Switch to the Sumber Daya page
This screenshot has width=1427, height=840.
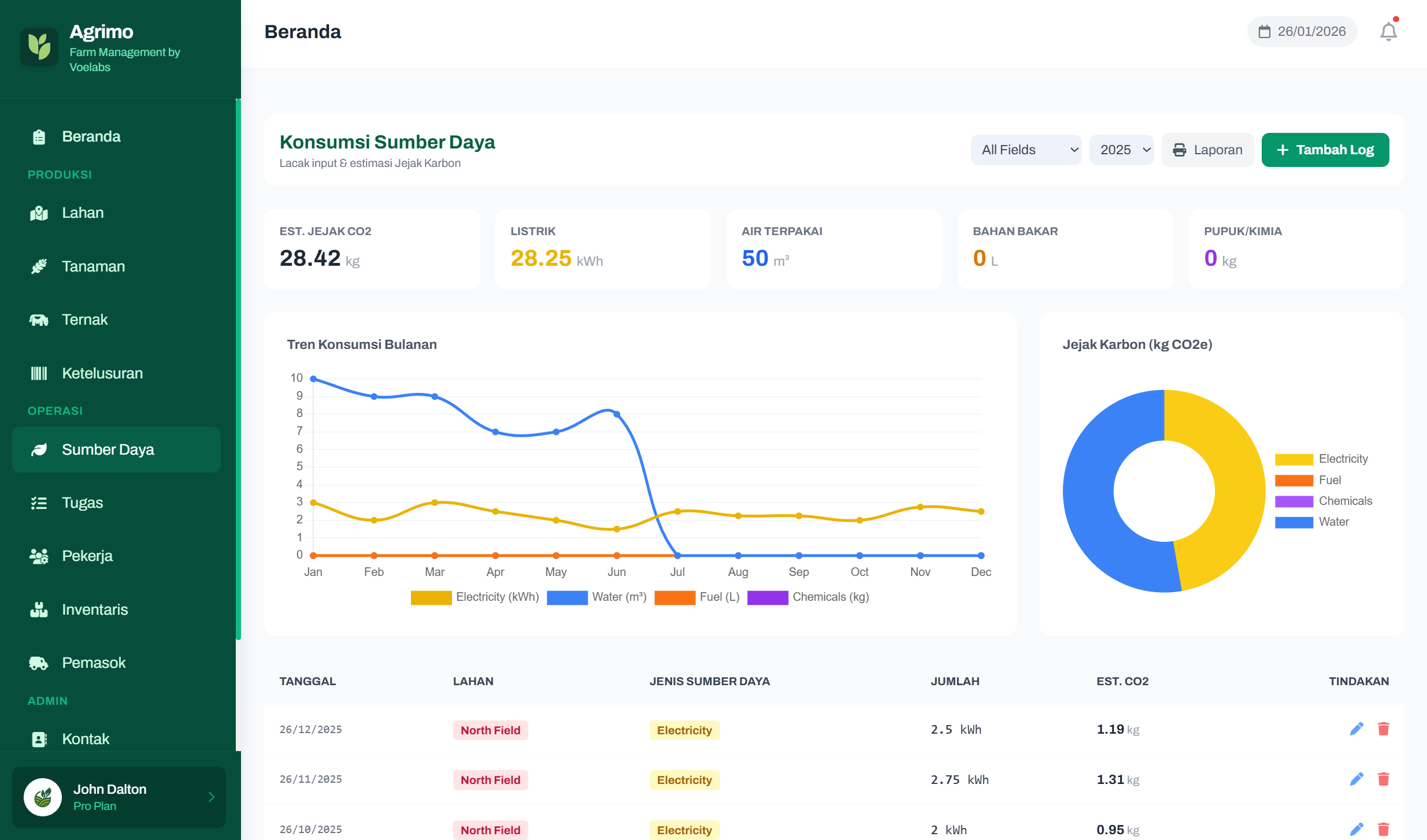point(108,449)
